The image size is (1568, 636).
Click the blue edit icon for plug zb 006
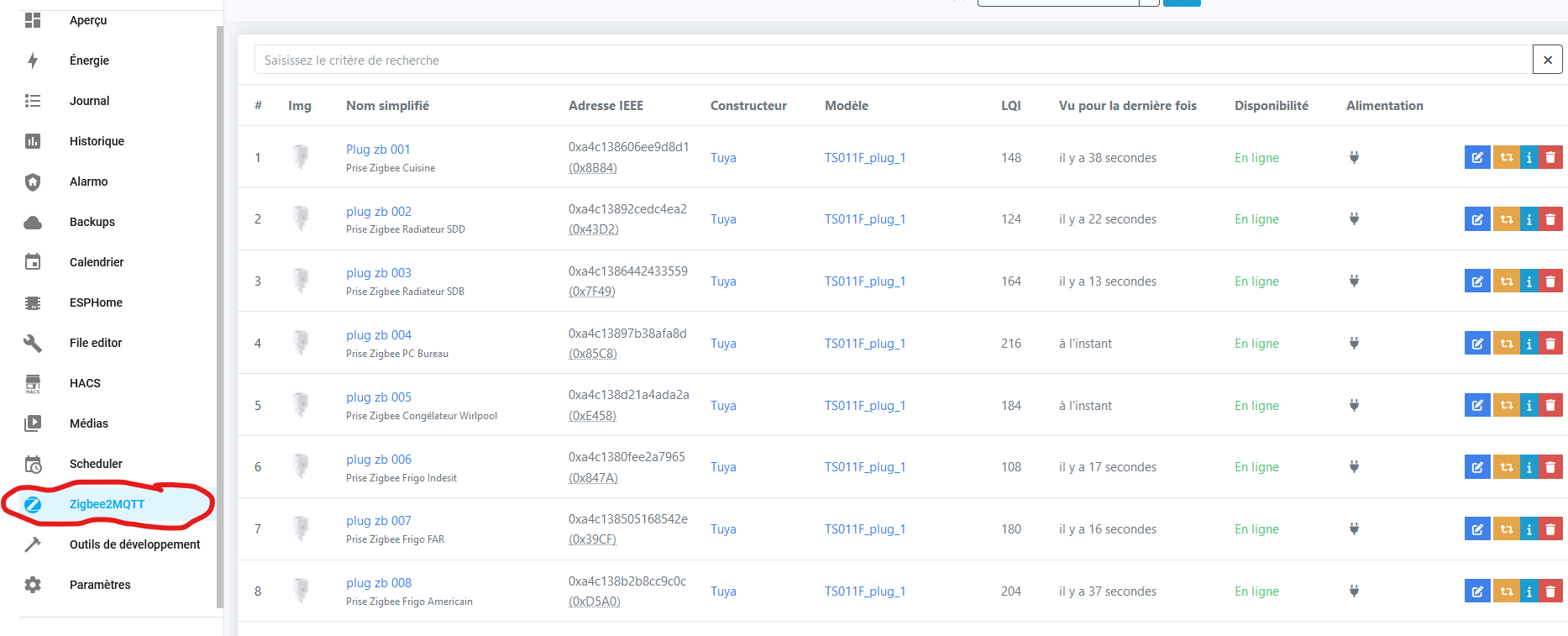[1476, 467]
